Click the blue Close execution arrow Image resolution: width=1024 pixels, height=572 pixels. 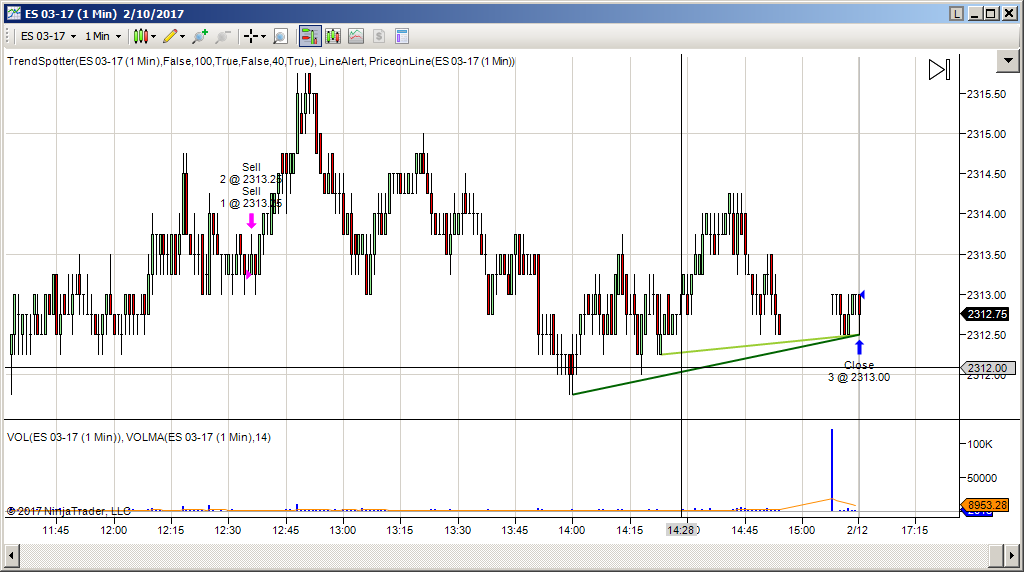coord(859,347)
